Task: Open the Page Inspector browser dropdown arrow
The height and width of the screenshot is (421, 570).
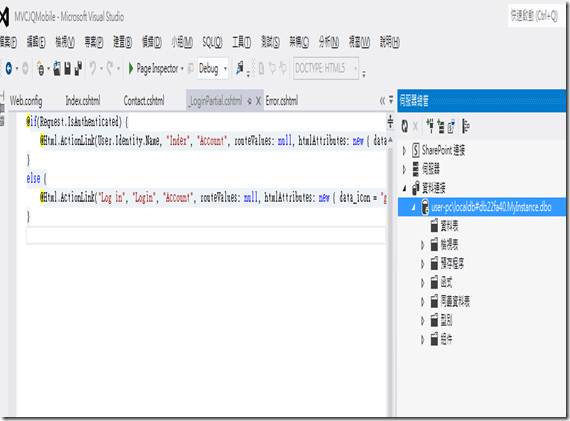Action: pos(182,68)
